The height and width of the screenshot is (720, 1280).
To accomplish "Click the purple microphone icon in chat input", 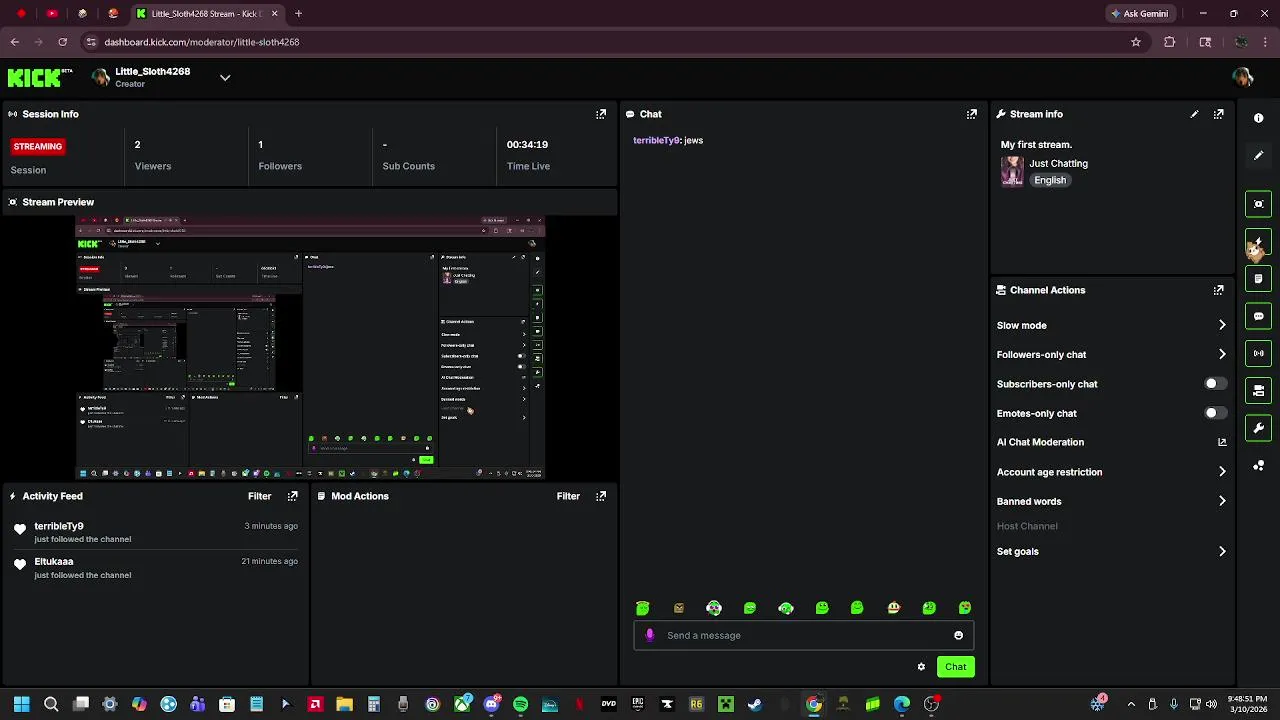I will 650,635.
